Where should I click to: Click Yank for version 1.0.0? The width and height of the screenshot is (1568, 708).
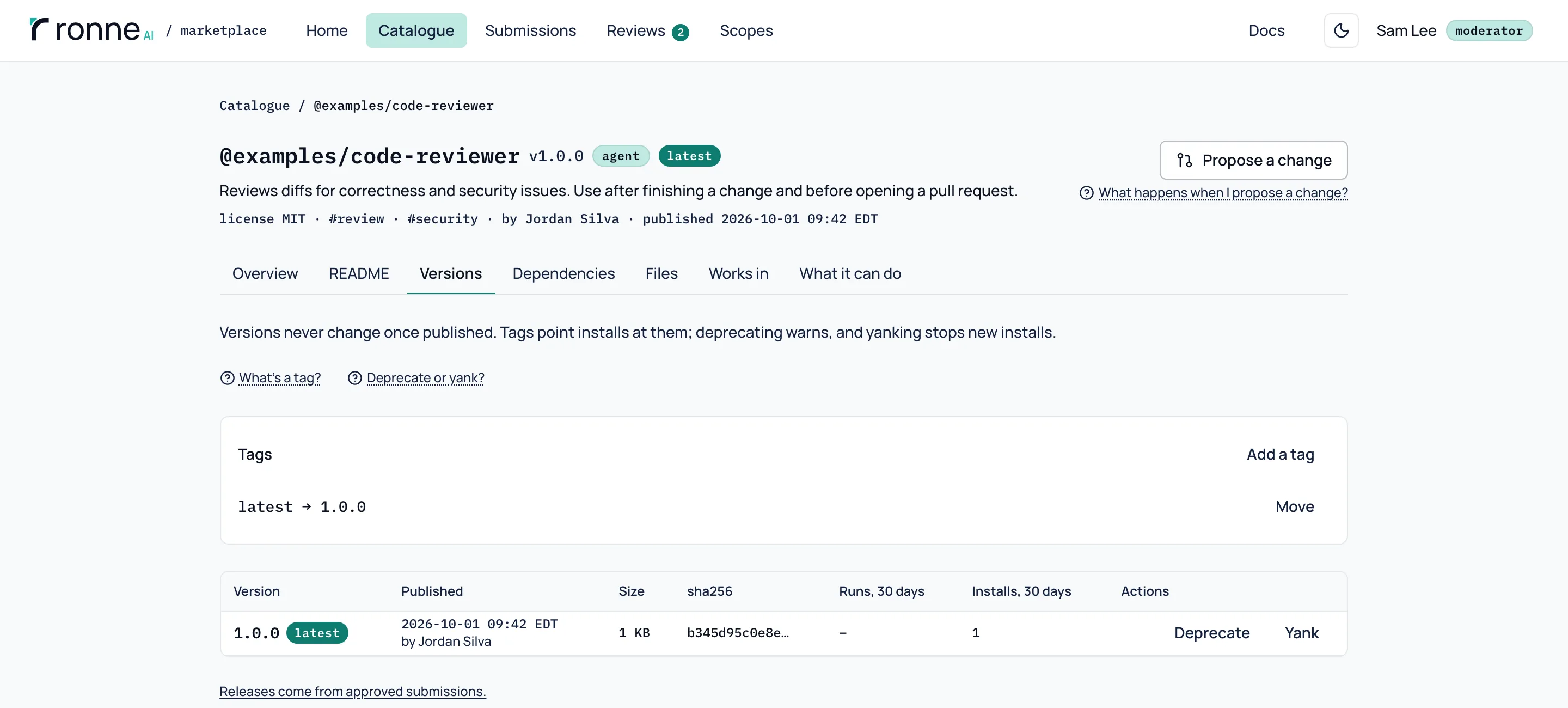(1301, 633)
